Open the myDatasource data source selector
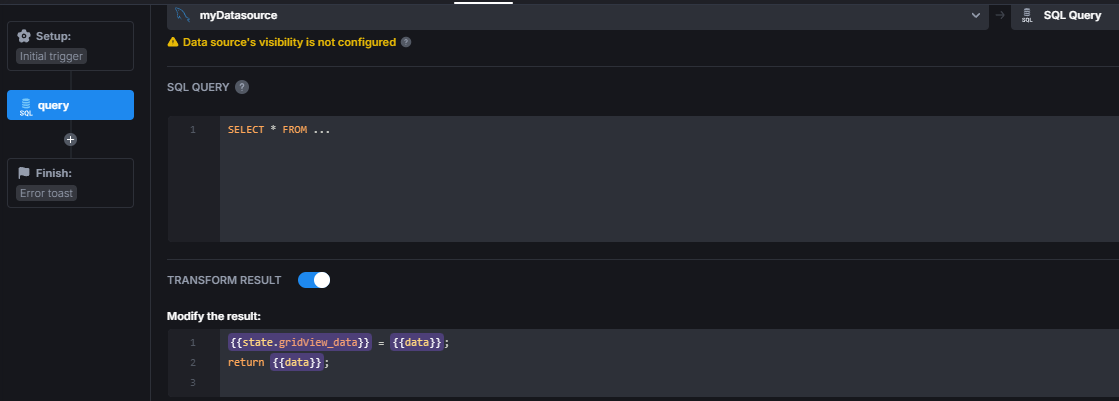The height and width of the screenshot is (401, 1119). pyautogui.click(x=570, y=15)
